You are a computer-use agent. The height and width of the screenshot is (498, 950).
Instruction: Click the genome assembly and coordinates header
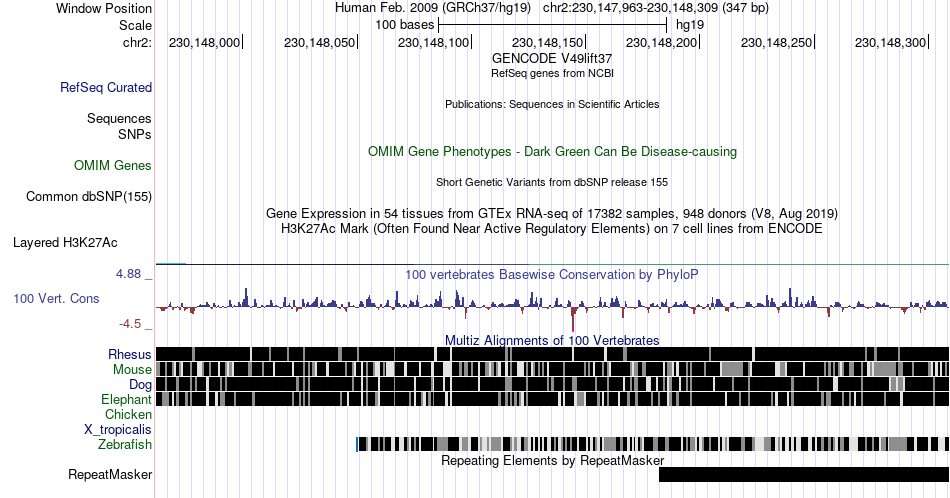pyautogui.click(x=552, y=8)
